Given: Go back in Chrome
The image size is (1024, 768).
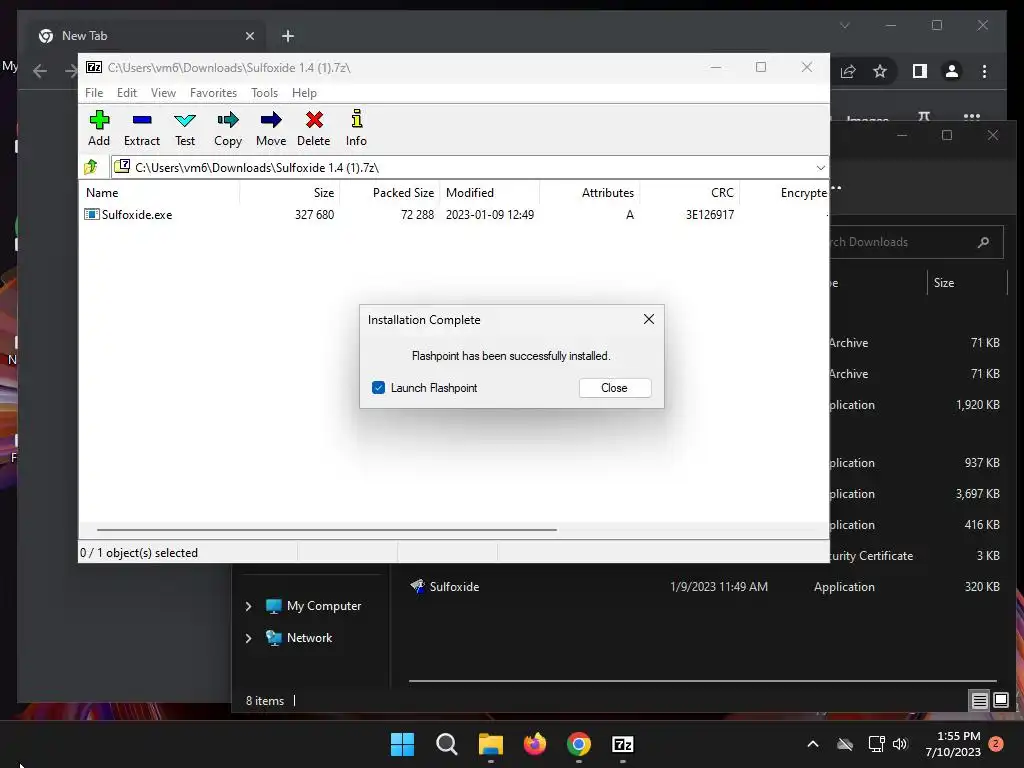Looking at the screenshot, I should 40,71.
